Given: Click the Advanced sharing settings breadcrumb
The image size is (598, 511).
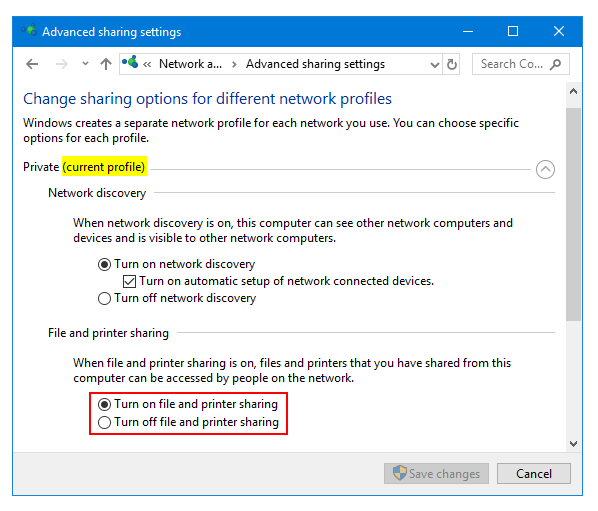Looking at the screenshot, I should pyautogui.click(x=315, y=64).
